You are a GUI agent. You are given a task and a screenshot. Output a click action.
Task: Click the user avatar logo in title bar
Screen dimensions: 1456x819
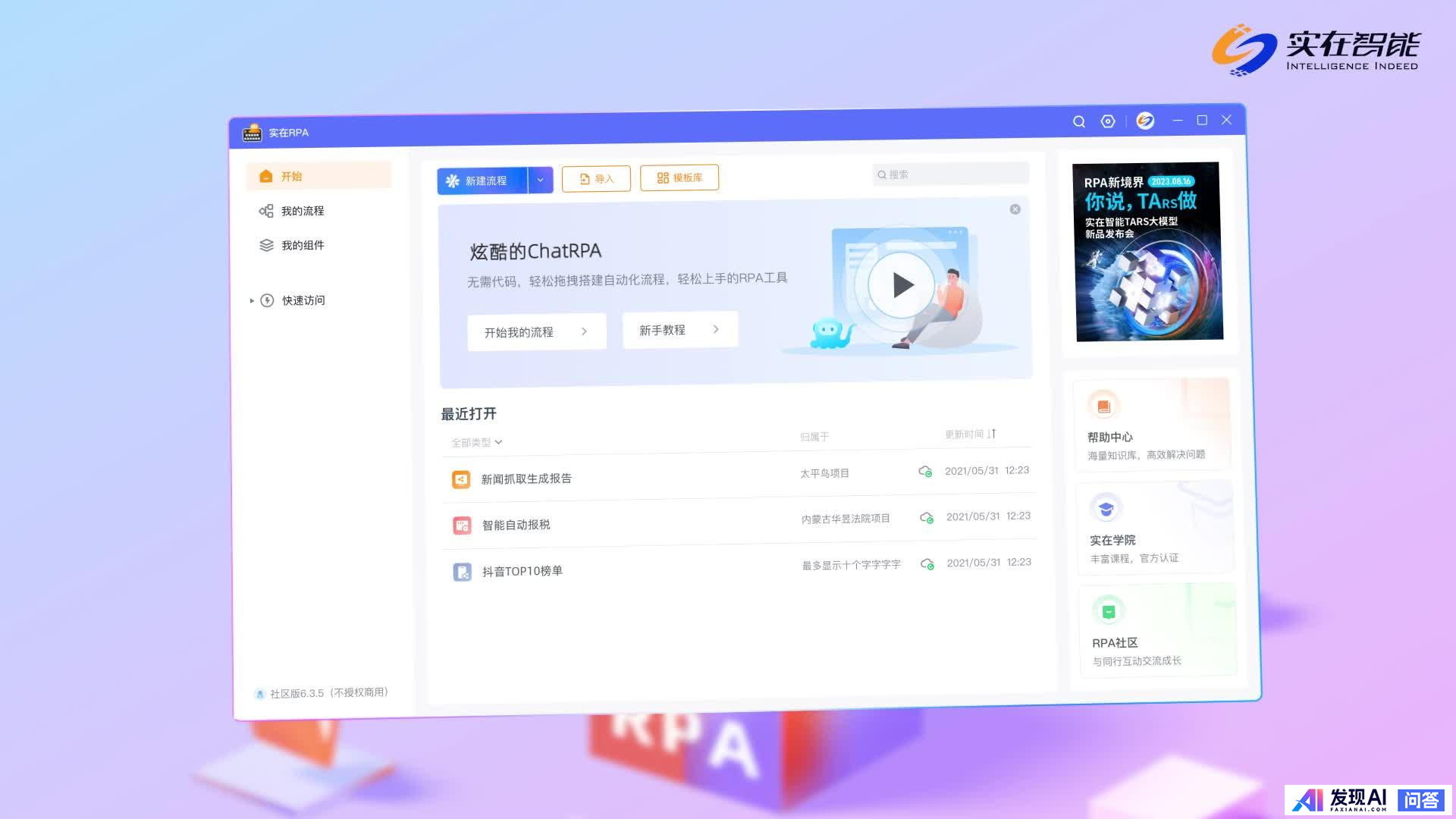[1145, 121]
